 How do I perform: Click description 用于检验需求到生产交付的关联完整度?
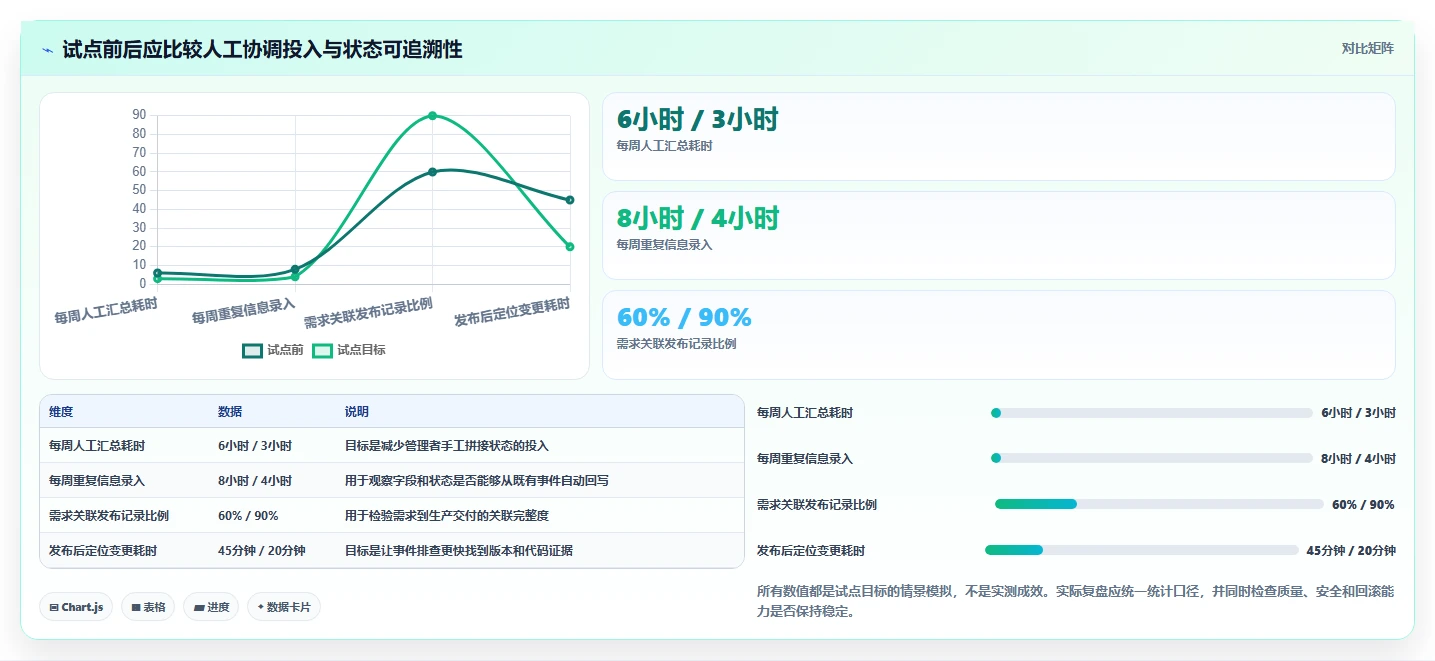(x=447, y=516)
